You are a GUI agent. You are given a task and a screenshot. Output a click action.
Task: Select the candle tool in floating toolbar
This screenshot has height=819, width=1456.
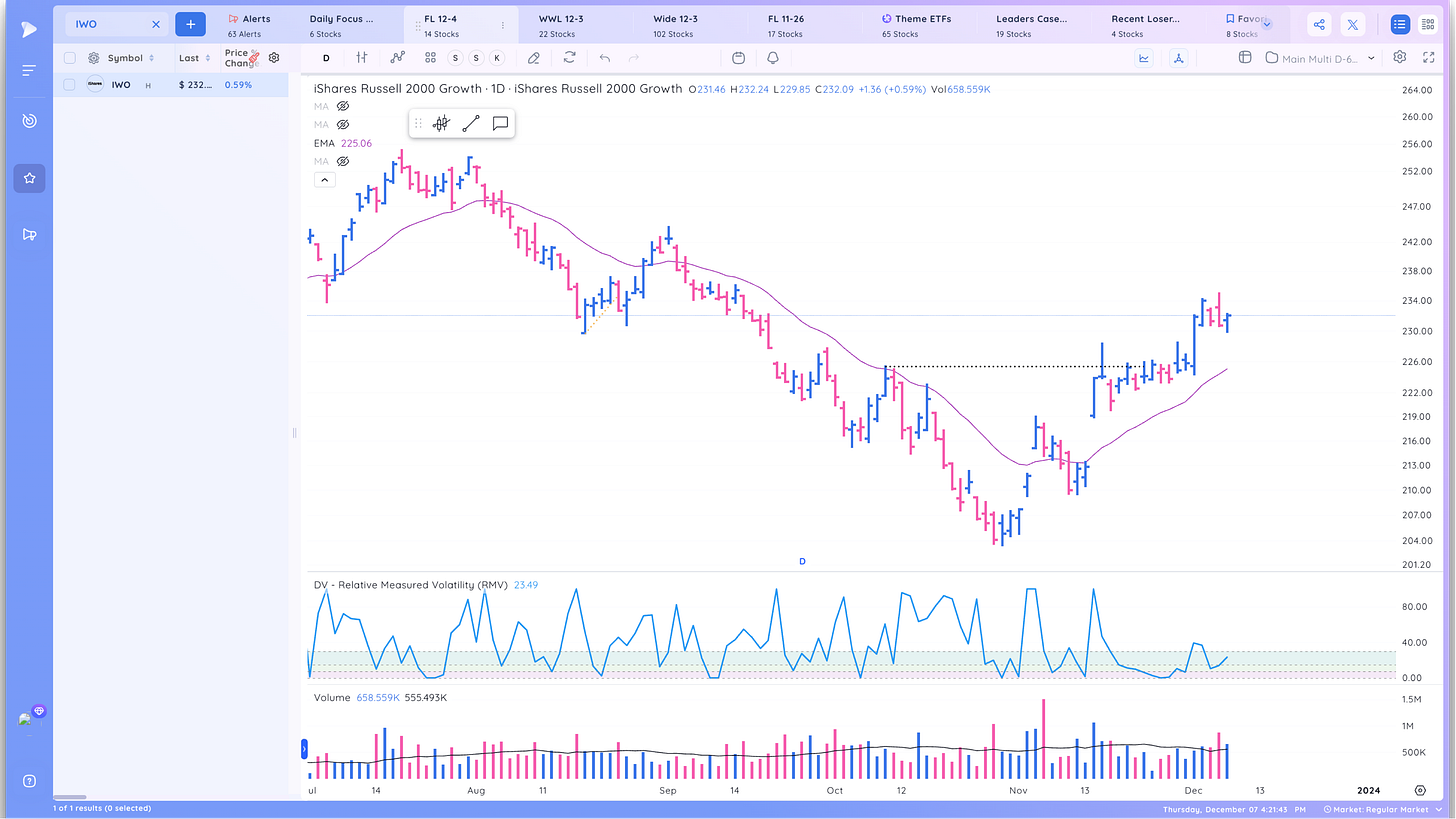click(x=441, y=124)
